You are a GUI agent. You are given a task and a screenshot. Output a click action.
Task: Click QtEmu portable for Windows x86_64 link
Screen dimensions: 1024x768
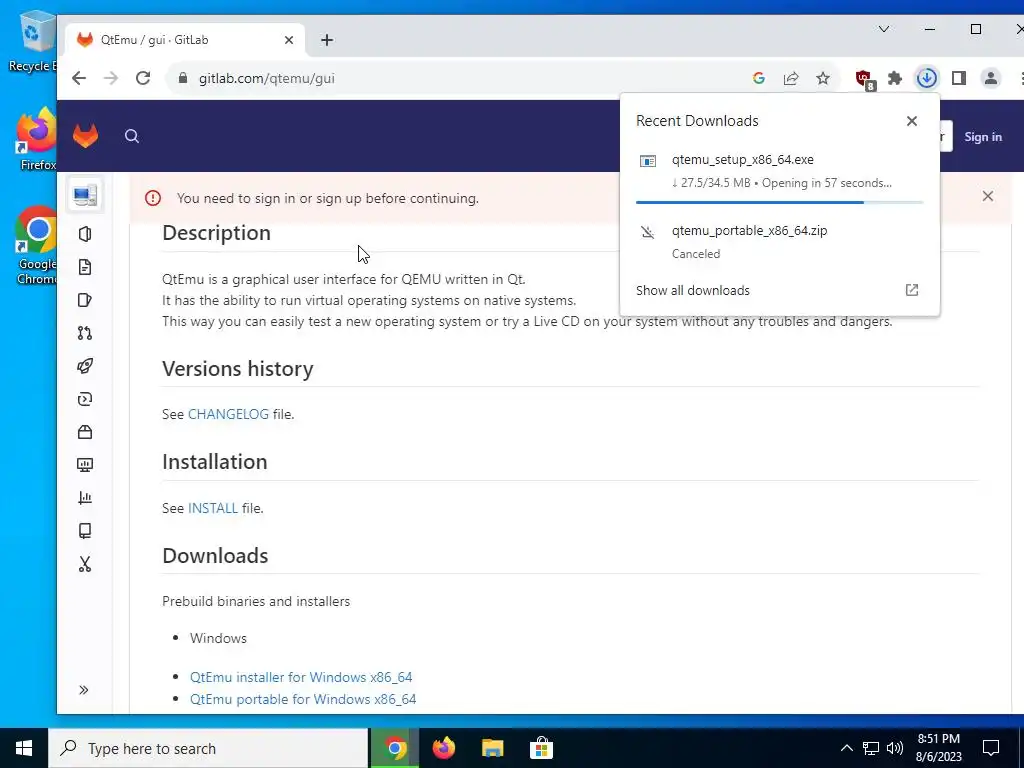[303, 699]
